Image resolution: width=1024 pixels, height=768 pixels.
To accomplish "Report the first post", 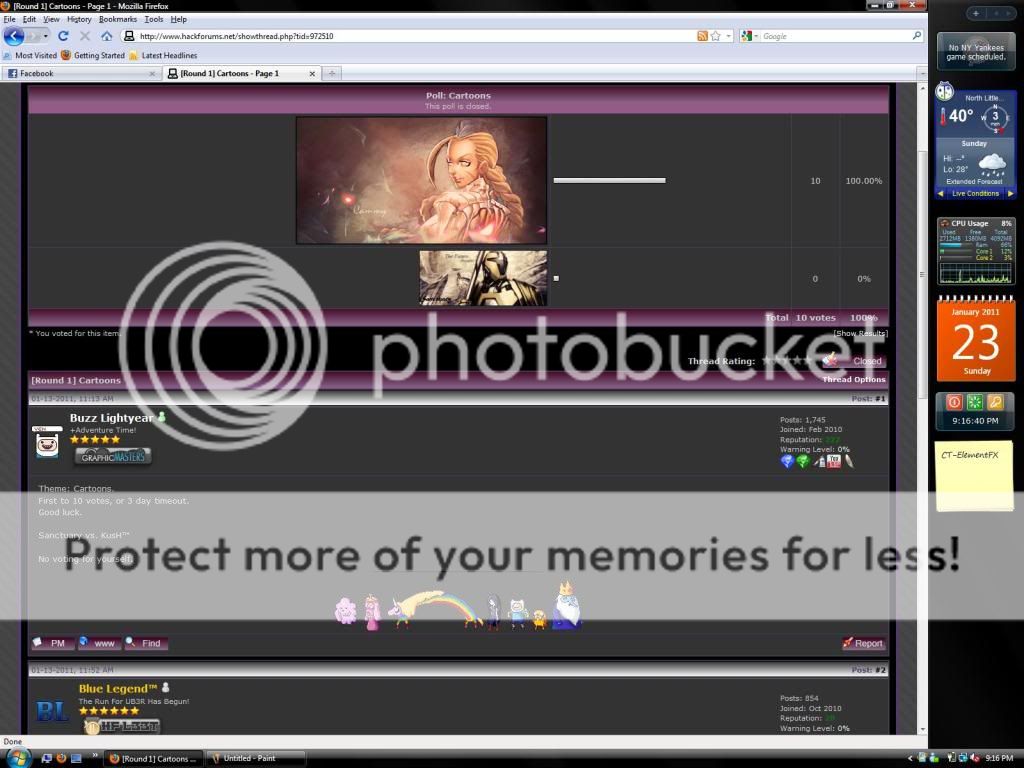I will pos(863,643).
